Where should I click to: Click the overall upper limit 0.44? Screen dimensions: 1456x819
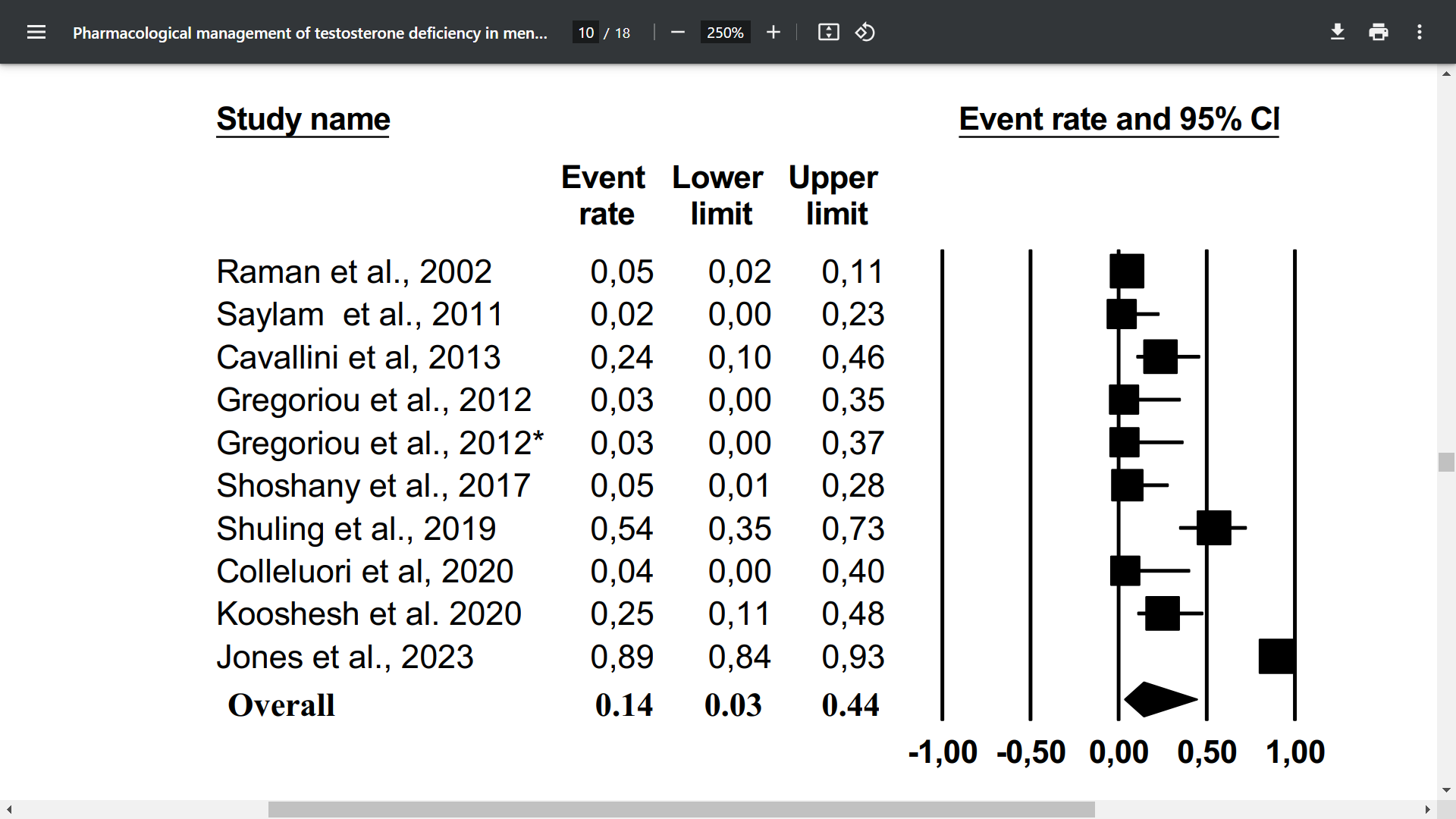(850, 705)
